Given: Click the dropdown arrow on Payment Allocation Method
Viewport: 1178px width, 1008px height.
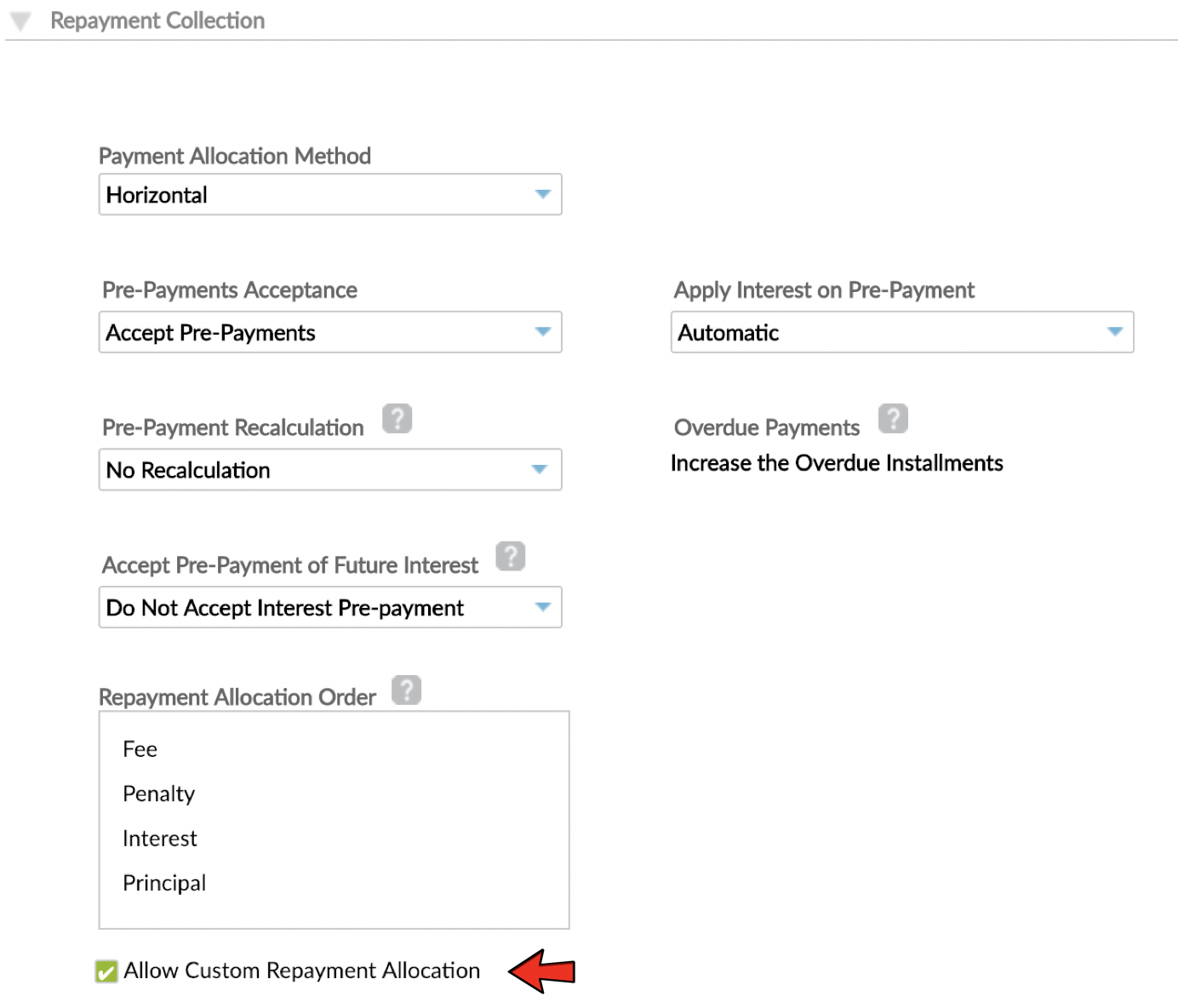Looking at the screenshot, I should [544, 194].
